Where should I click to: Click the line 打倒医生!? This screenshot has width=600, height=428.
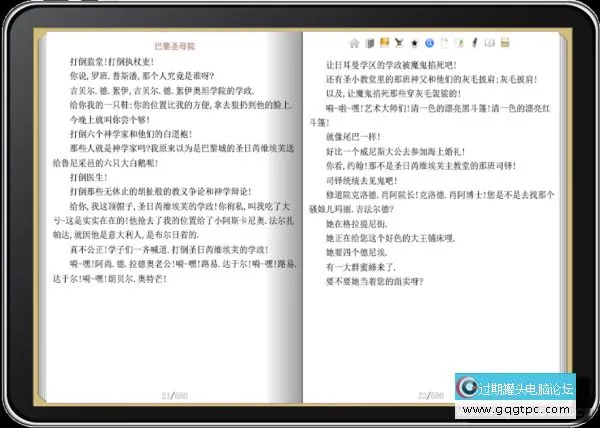point(88,177)
